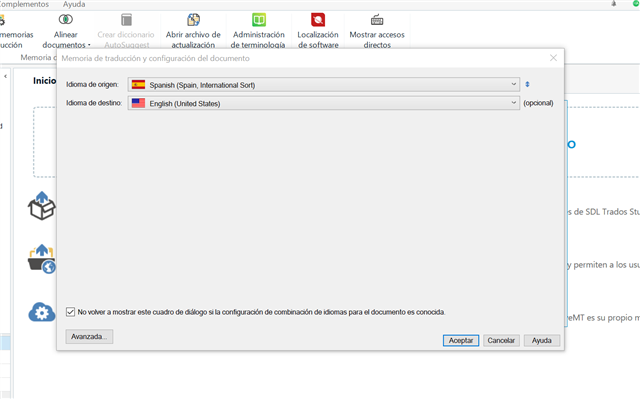
Task: Open the Abrir archivo de actualización tool
Action: pyautogui.click(x=193, y=32)
